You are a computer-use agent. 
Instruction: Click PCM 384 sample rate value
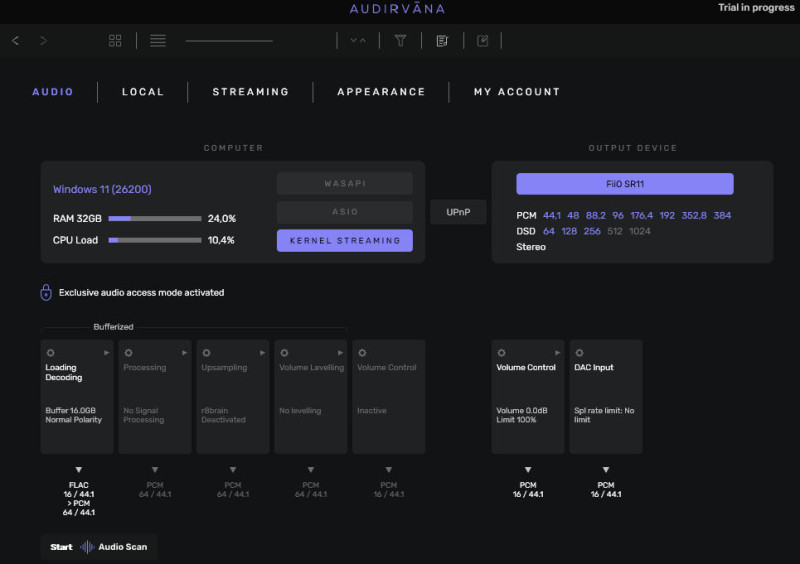pyautogui.click(x=722, y=215)
